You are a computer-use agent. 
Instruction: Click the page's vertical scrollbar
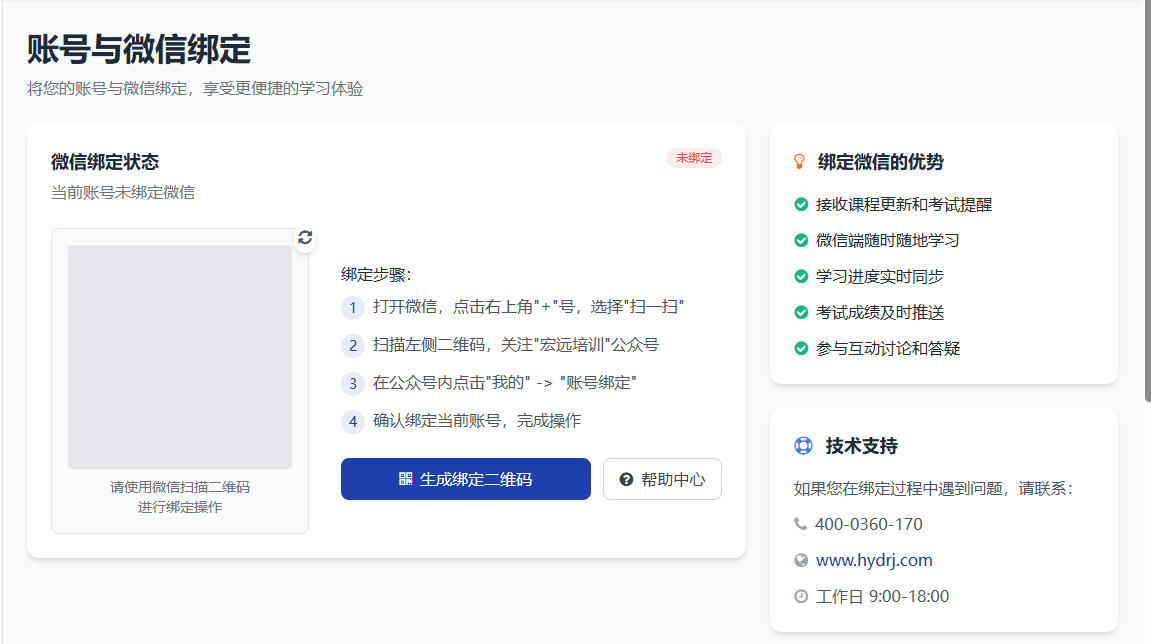tap(1145, 200)
